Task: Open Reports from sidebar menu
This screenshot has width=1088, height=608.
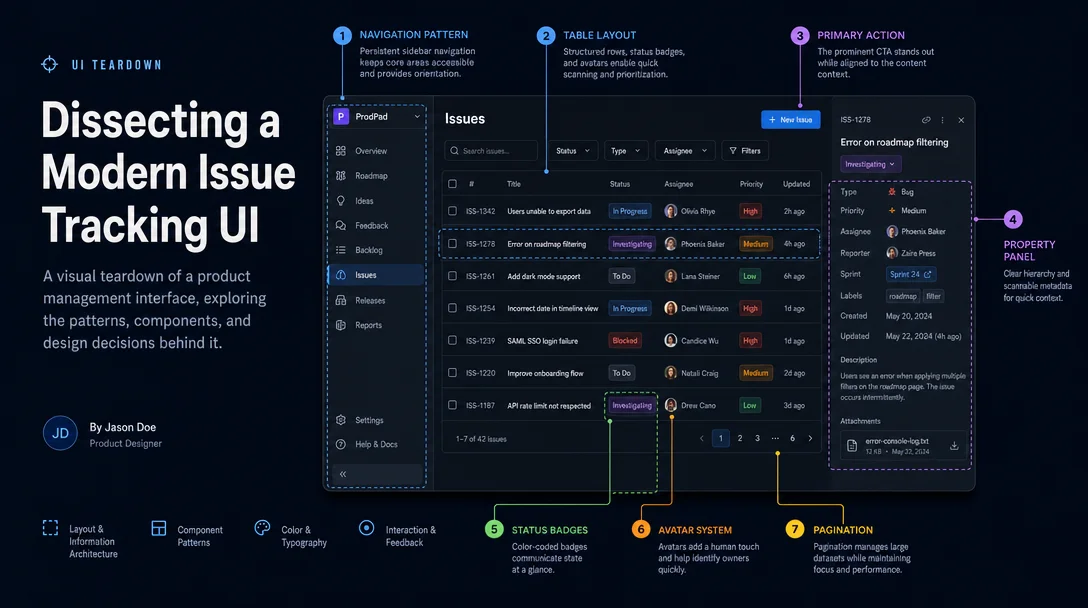Action: pyautogui.click(x=368, y=325)
